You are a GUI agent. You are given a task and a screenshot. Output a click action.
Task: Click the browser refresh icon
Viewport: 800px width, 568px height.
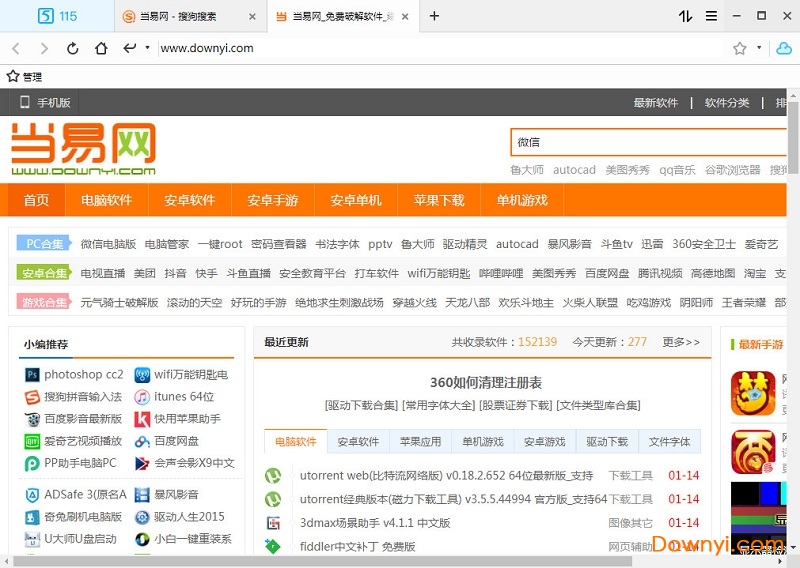click(x=73, y=48)
